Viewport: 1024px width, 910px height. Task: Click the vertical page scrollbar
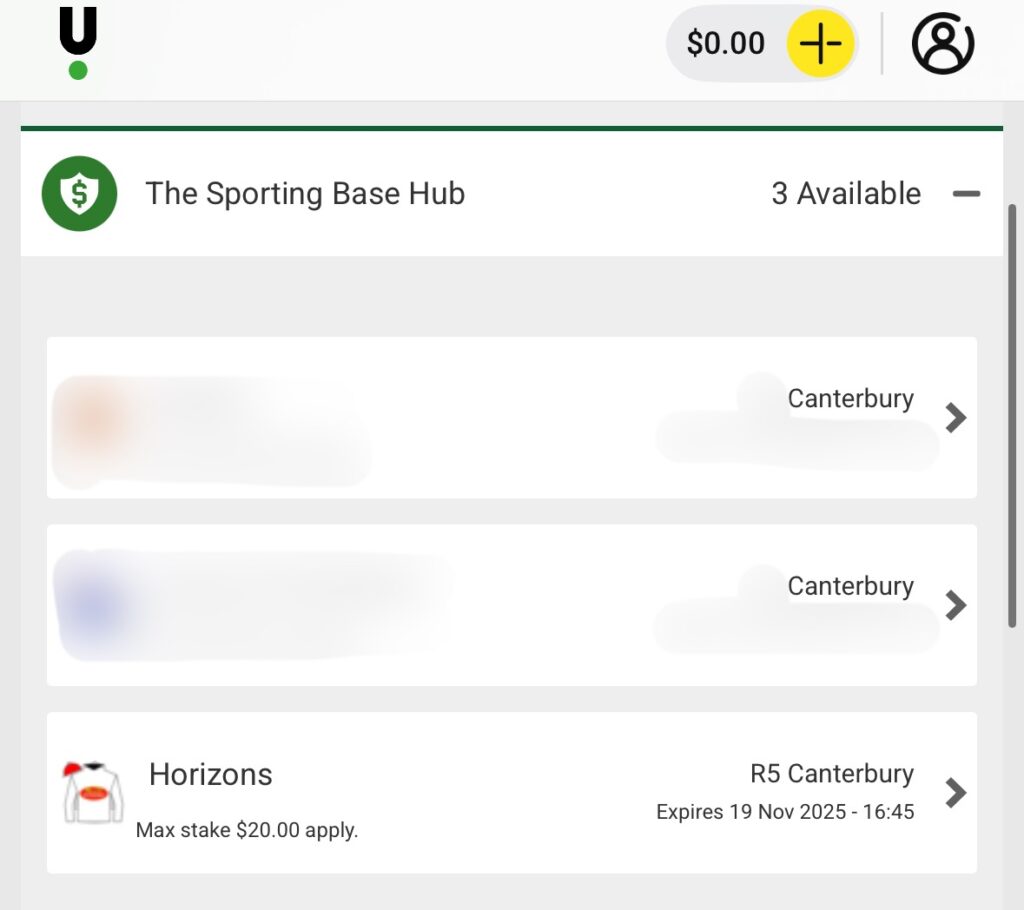1012,415
